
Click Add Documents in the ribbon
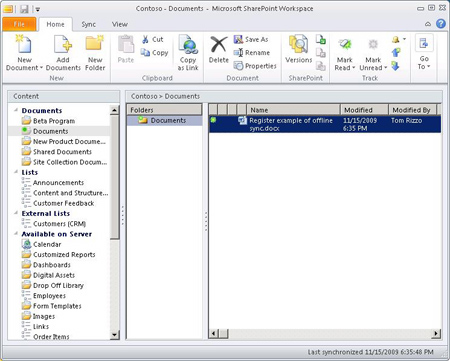coord(63,53)
